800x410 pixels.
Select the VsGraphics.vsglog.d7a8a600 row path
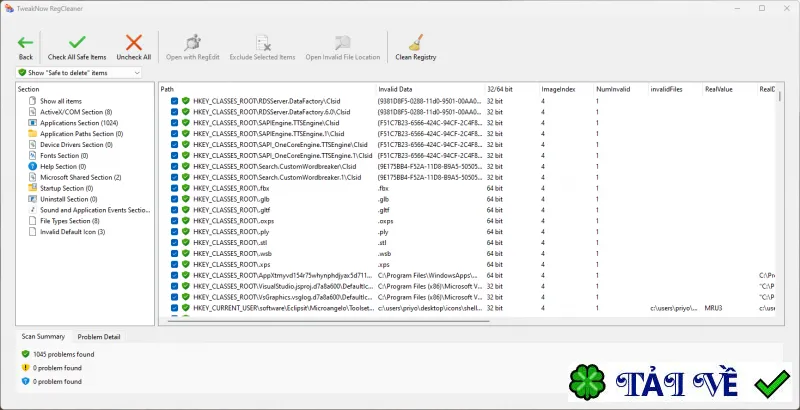(284, 297)
